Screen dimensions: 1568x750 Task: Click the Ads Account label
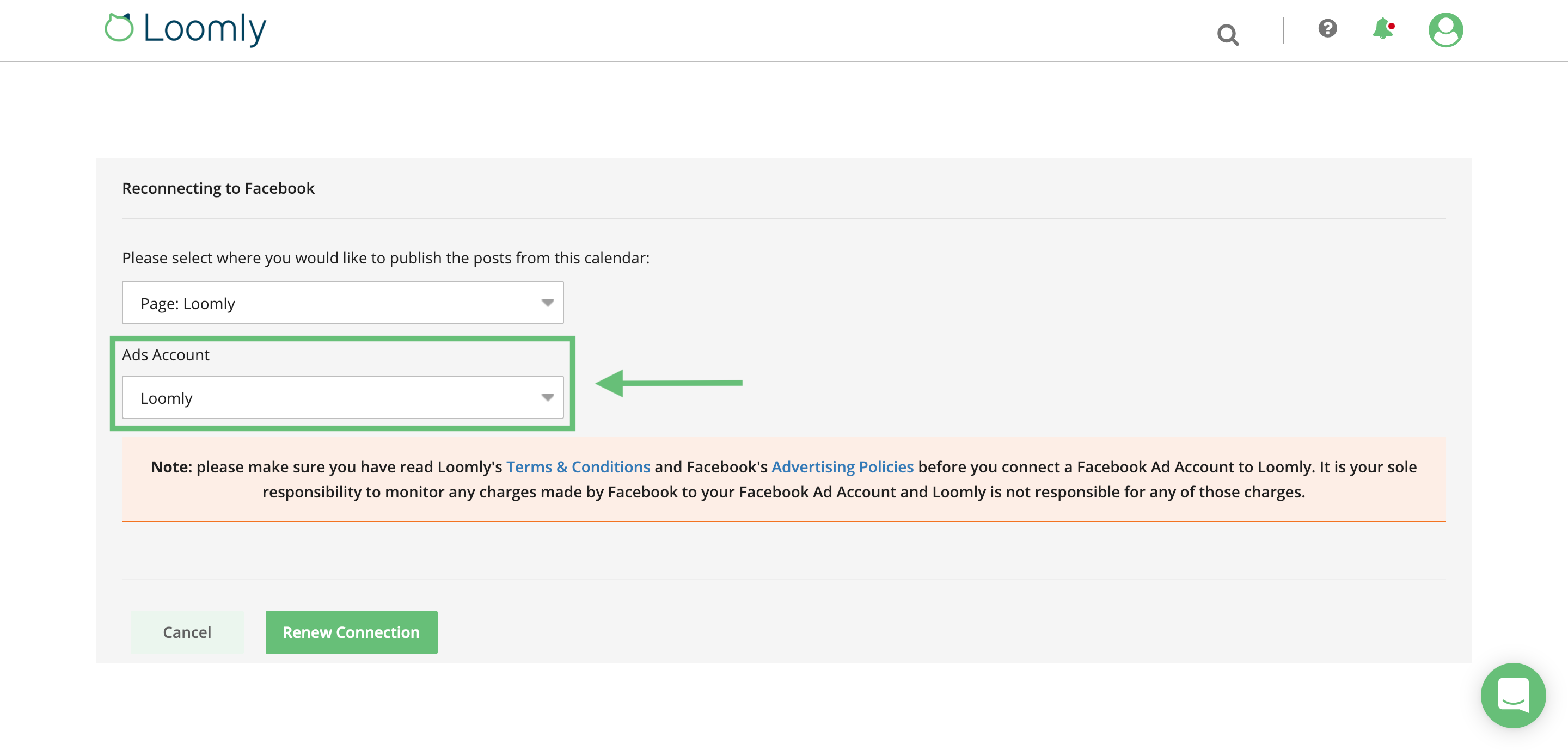click(x=166, y=355)
